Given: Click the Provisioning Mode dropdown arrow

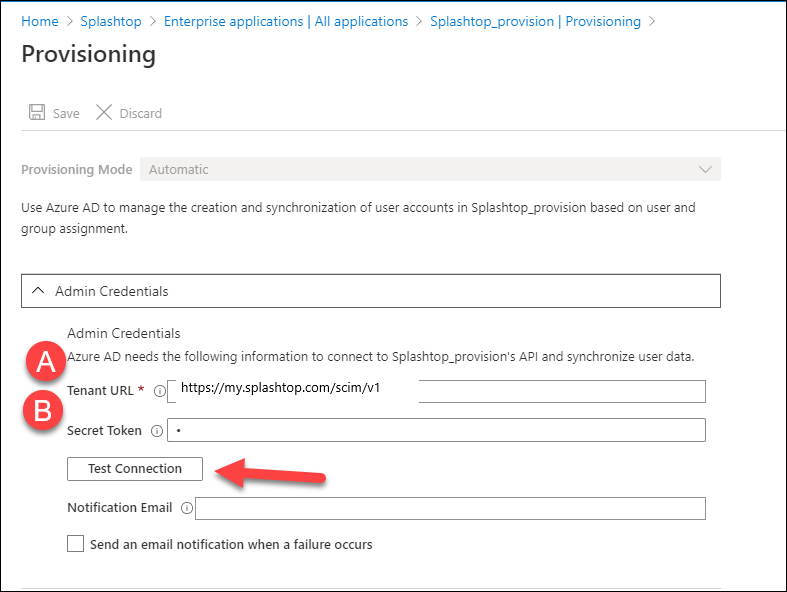Looking at the screenshot, I should pos(705,169).
